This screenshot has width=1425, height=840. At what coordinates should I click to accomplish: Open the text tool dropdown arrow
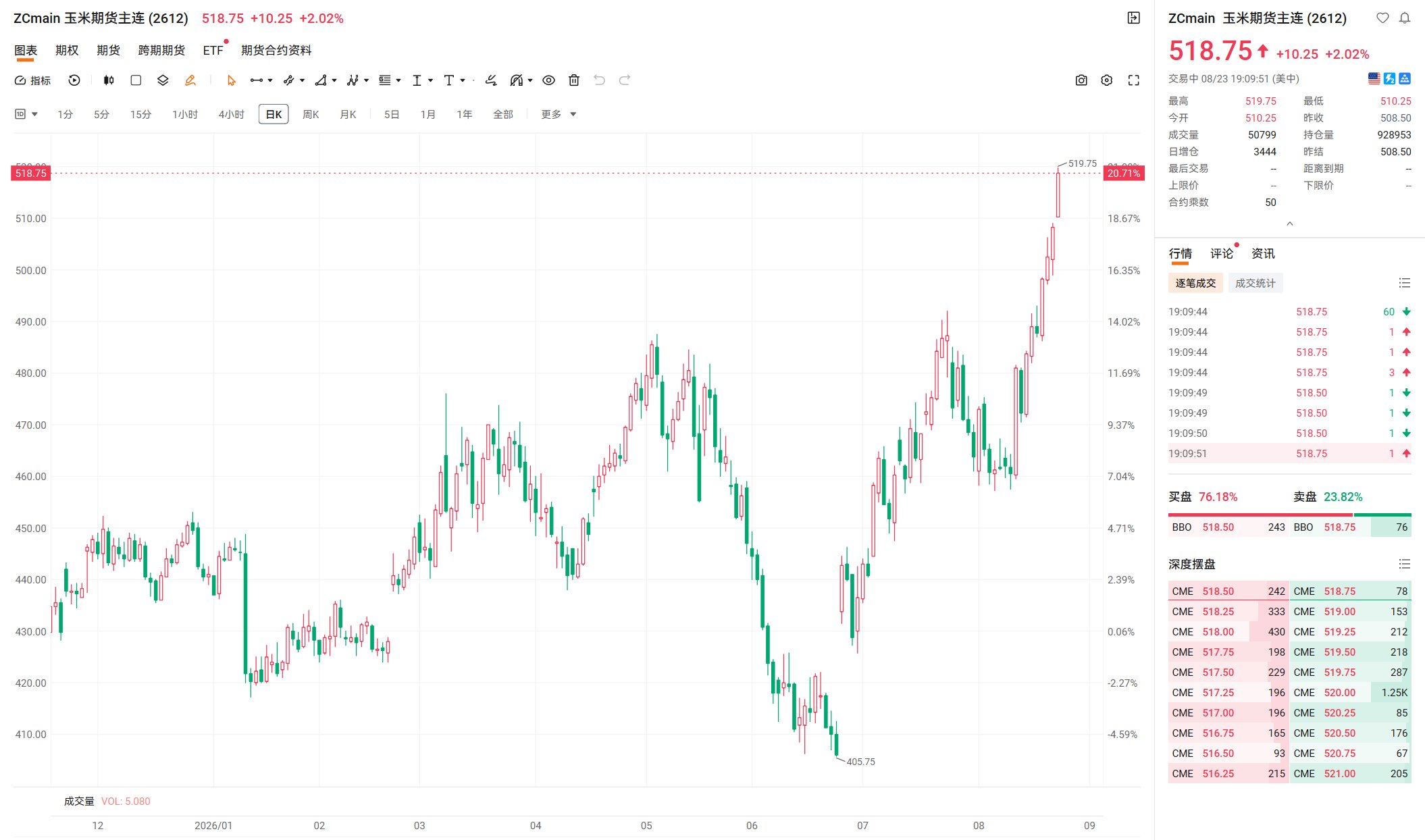[463, 80]
